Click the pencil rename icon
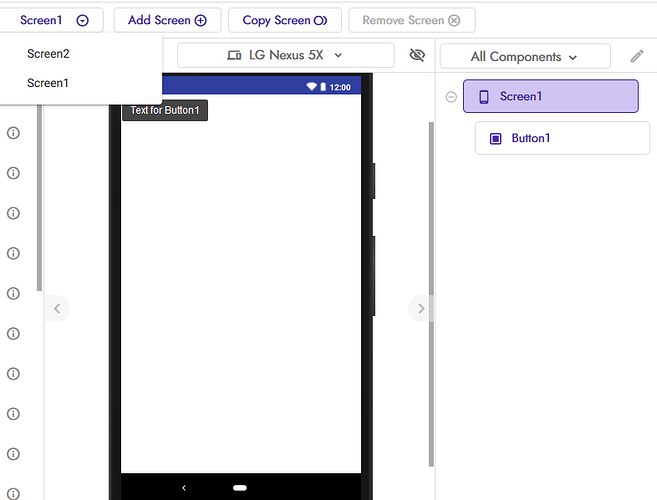This screenshot has height=500, width=657. 637,56
